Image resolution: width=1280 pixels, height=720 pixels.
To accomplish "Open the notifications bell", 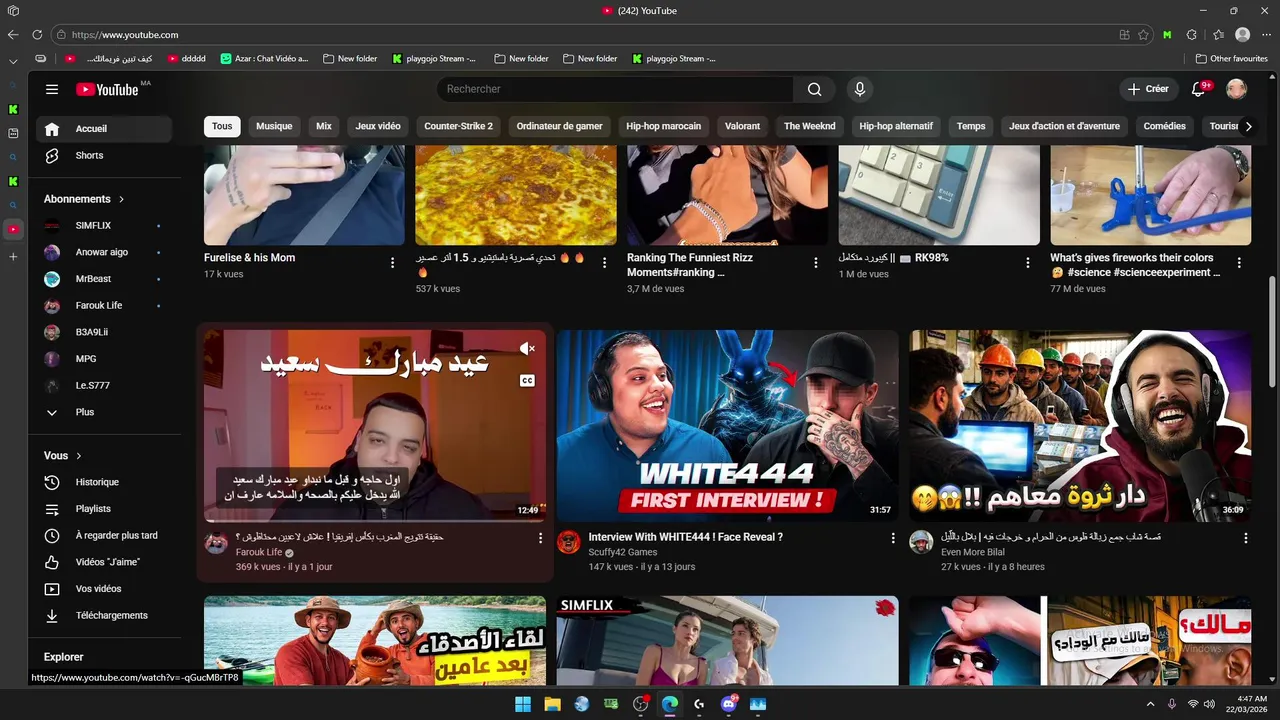I will (x=1198, y=89).
